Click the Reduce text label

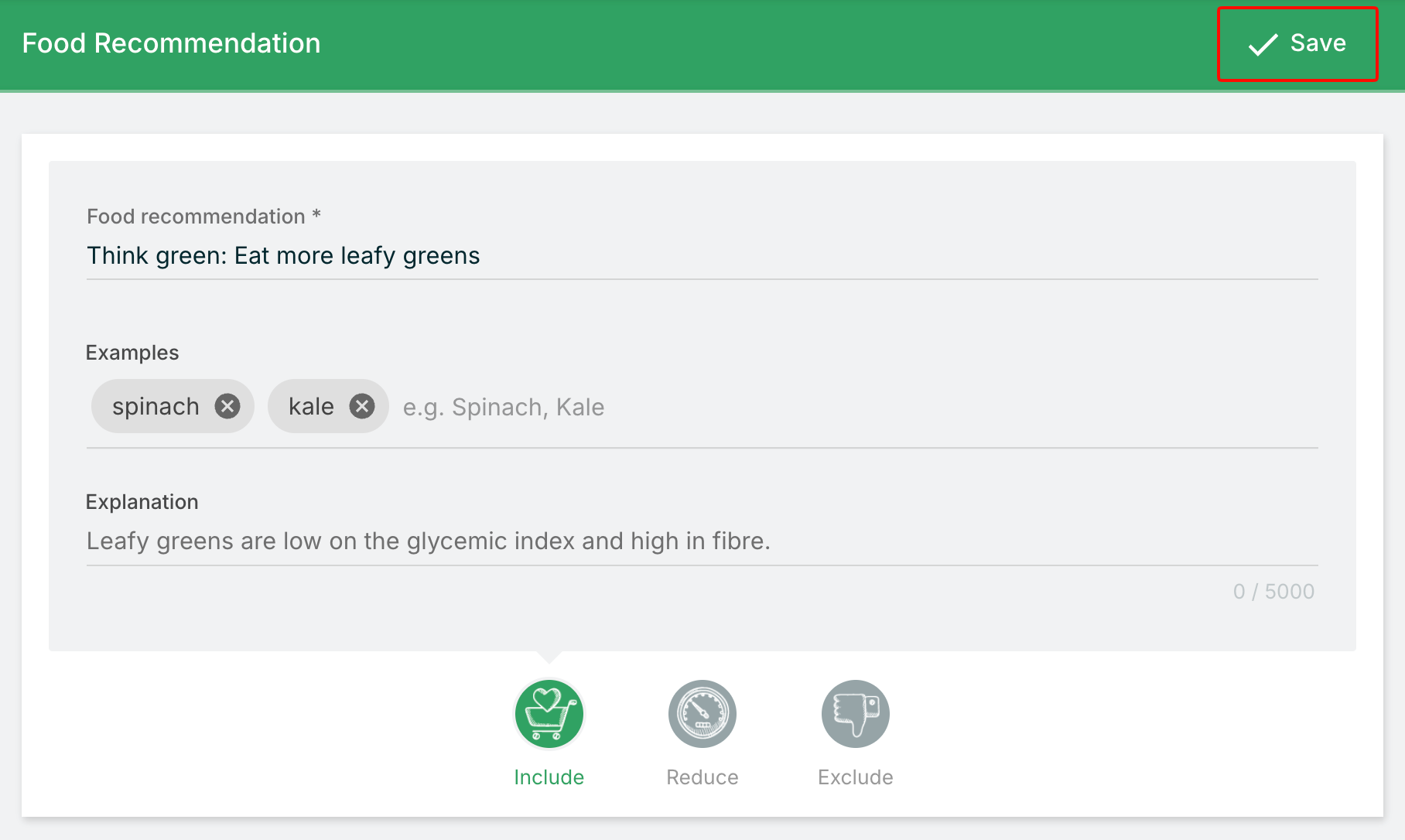(702, 777)
